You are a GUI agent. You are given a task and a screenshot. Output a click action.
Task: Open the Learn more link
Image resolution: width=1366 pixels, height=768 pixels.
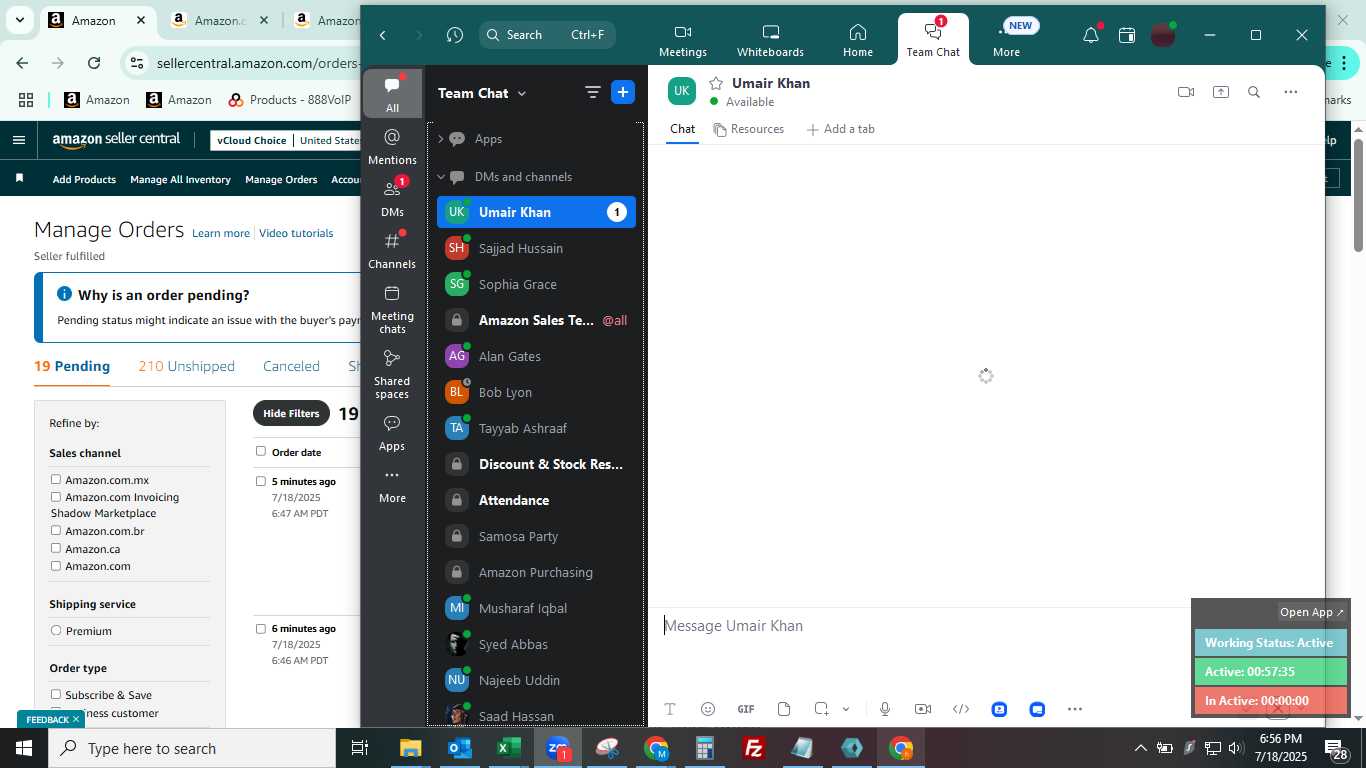click(x=221, y=233)
